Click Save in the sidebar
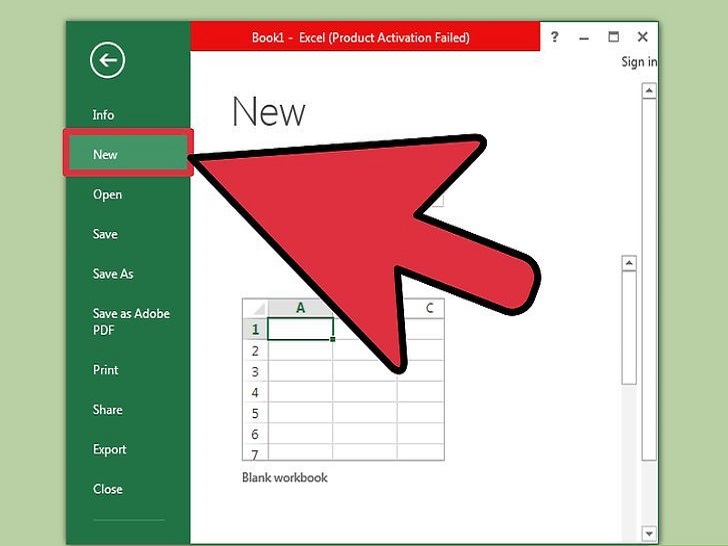 click(x=105, y=234)
